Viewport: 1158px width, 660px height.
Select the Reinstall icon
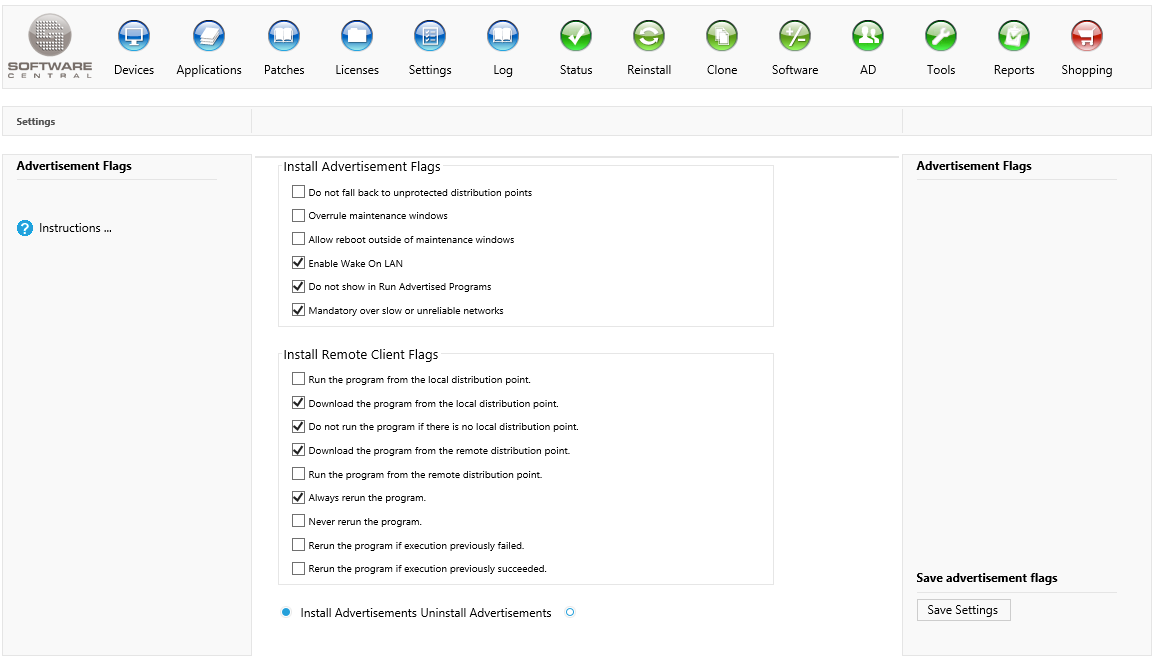point(649,37)
